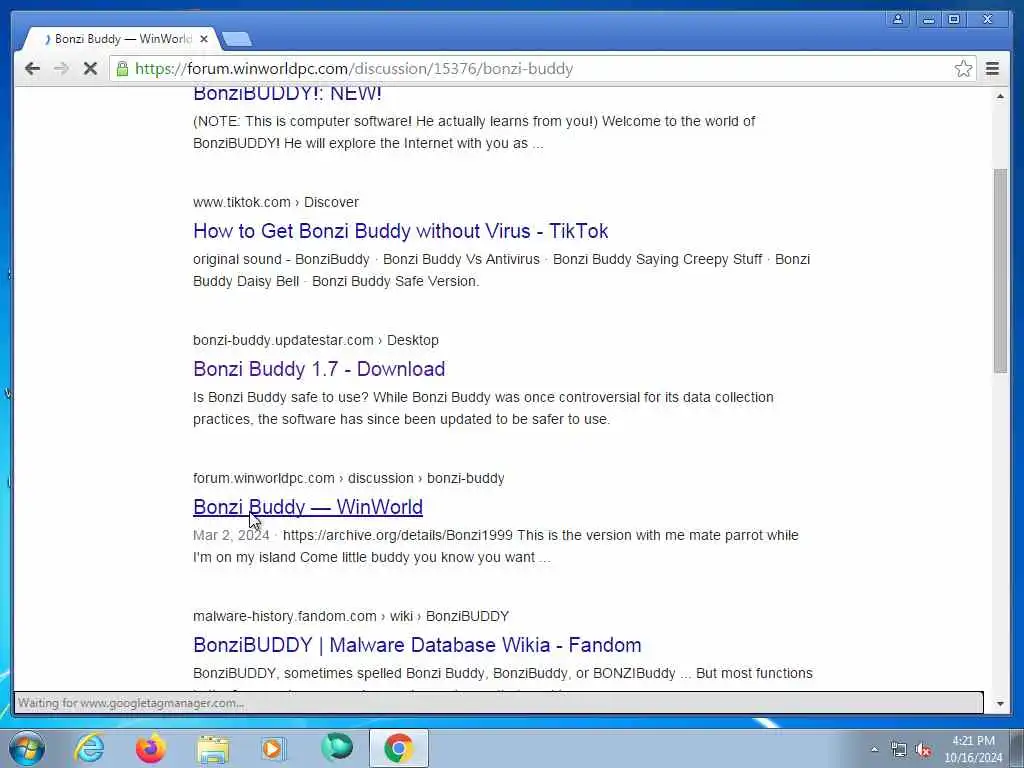Image resolution: width=1024 pixels, height=768 pixels.
Task: Launch Firefox from the taskbar
Action: 150,748
